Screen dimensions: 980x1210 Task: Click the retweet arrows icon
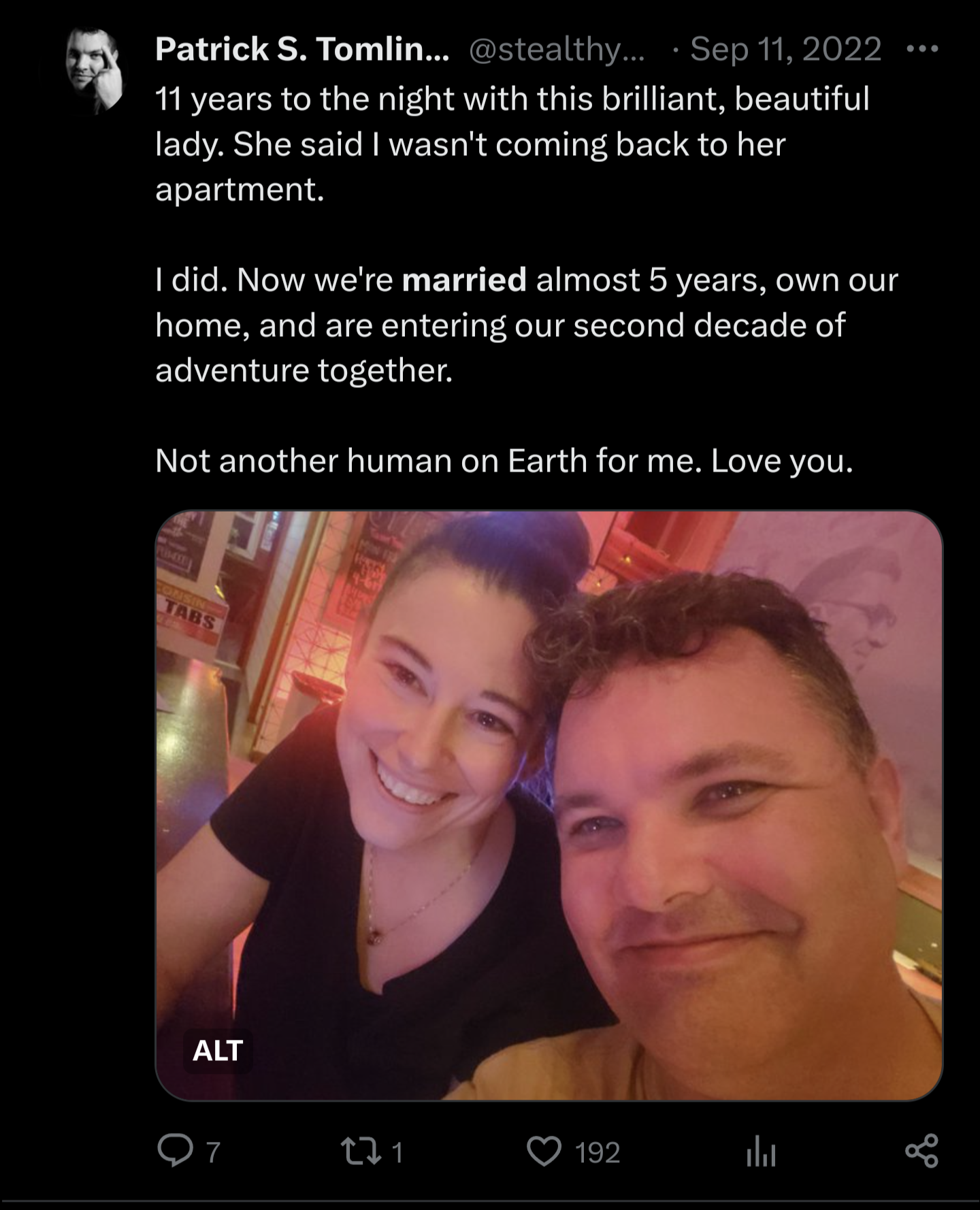360,1152
